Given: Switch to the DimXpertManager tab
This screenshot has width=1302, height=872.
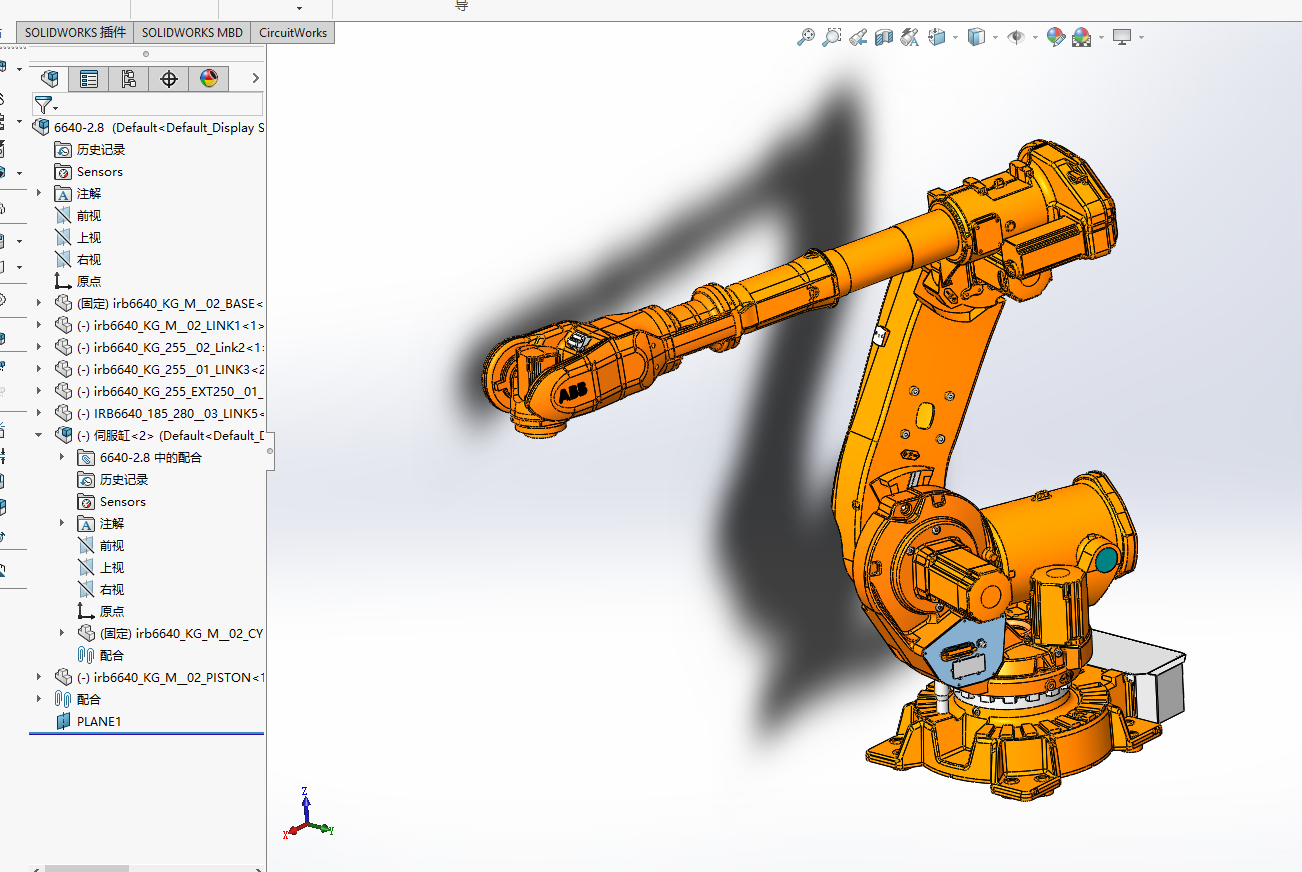Looking at the screenshot, I should pos(169,79).
